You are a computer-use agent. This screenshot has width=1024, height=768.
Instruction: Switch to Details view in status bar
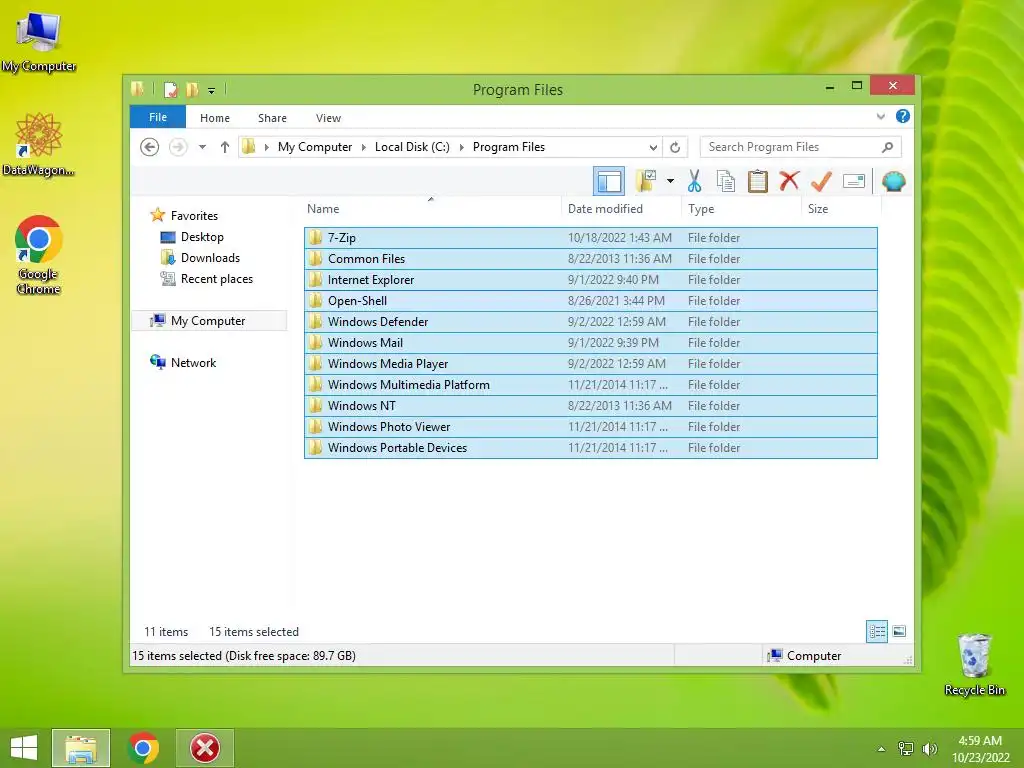coord(876,631)
